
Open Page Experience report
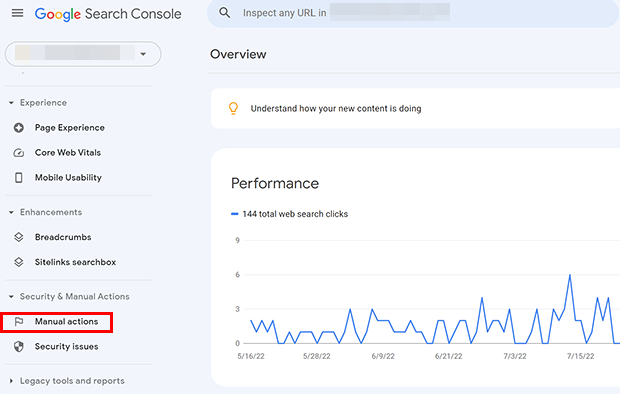(x=70, y=128)
